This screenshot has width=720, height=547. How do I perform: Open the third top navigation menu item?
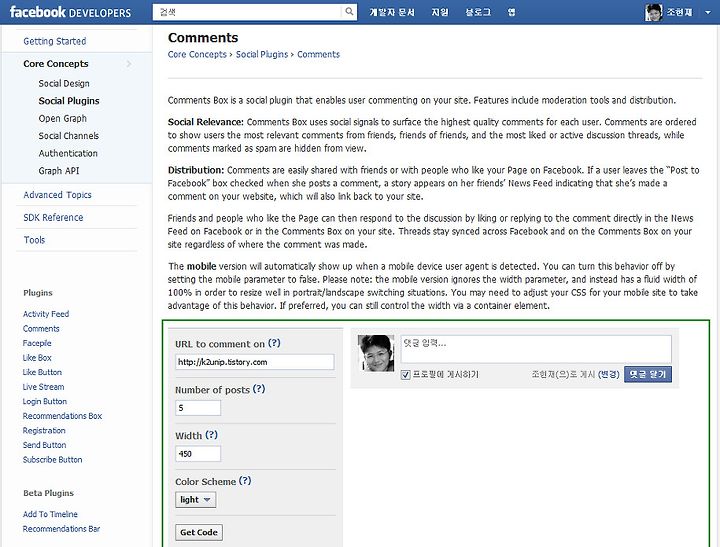[x=478, y=12]
